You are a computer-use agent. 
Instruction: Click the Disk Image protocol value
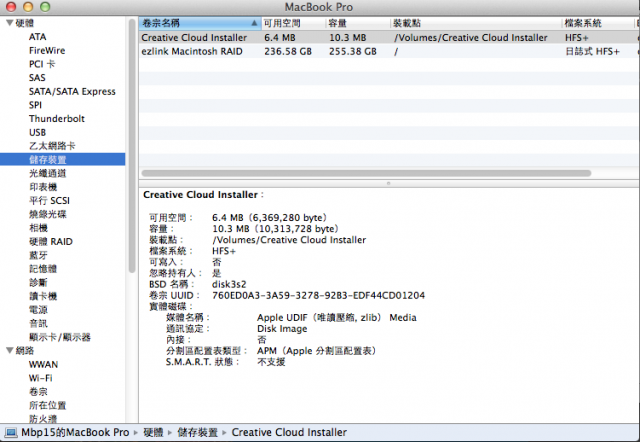[x=282, y=329]
